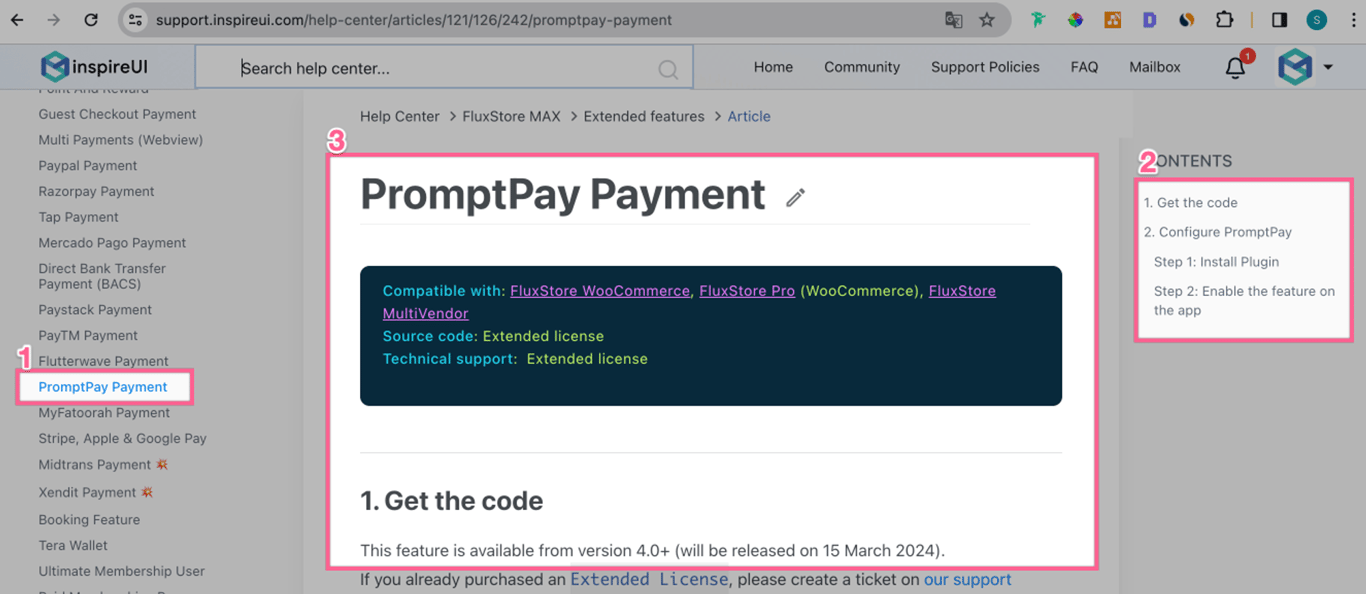Open Guest Checkout Payment article

(x=117, y=114)
